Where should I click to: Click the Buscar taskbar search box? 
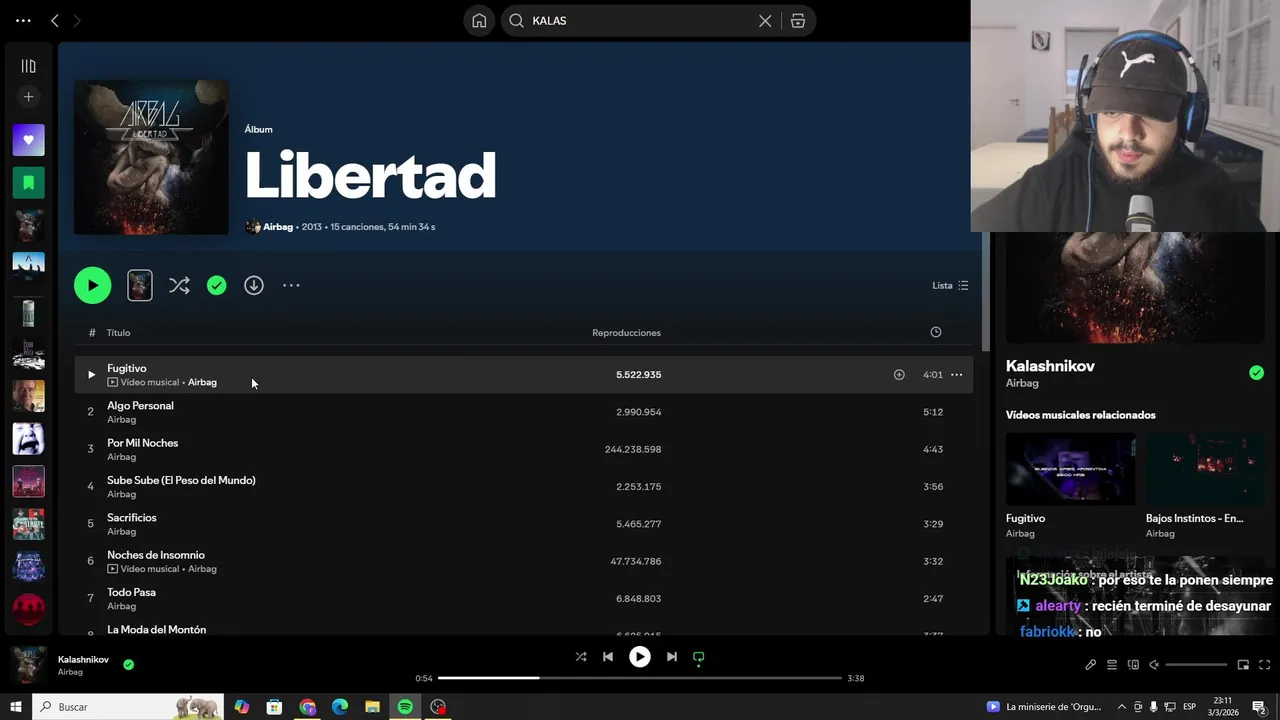point(129,707)
